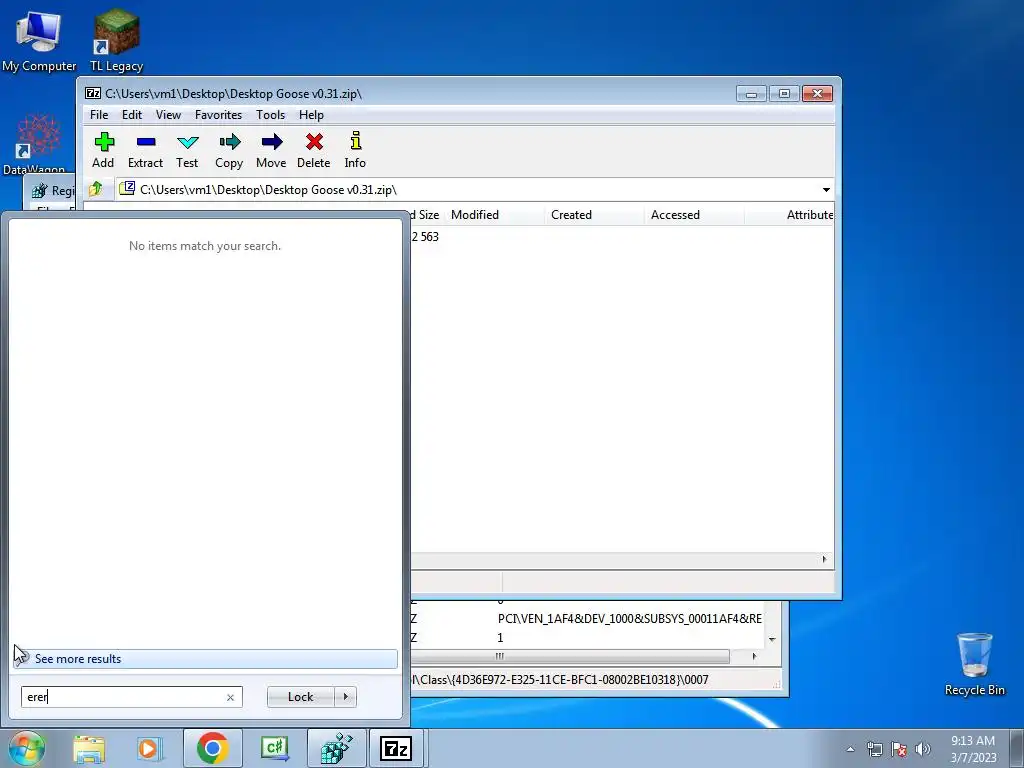The height and width of the screenshot is (768, 1024).
Task: Click Registry Editor vertical scroll down arrow
Action: tap(773, 639)
